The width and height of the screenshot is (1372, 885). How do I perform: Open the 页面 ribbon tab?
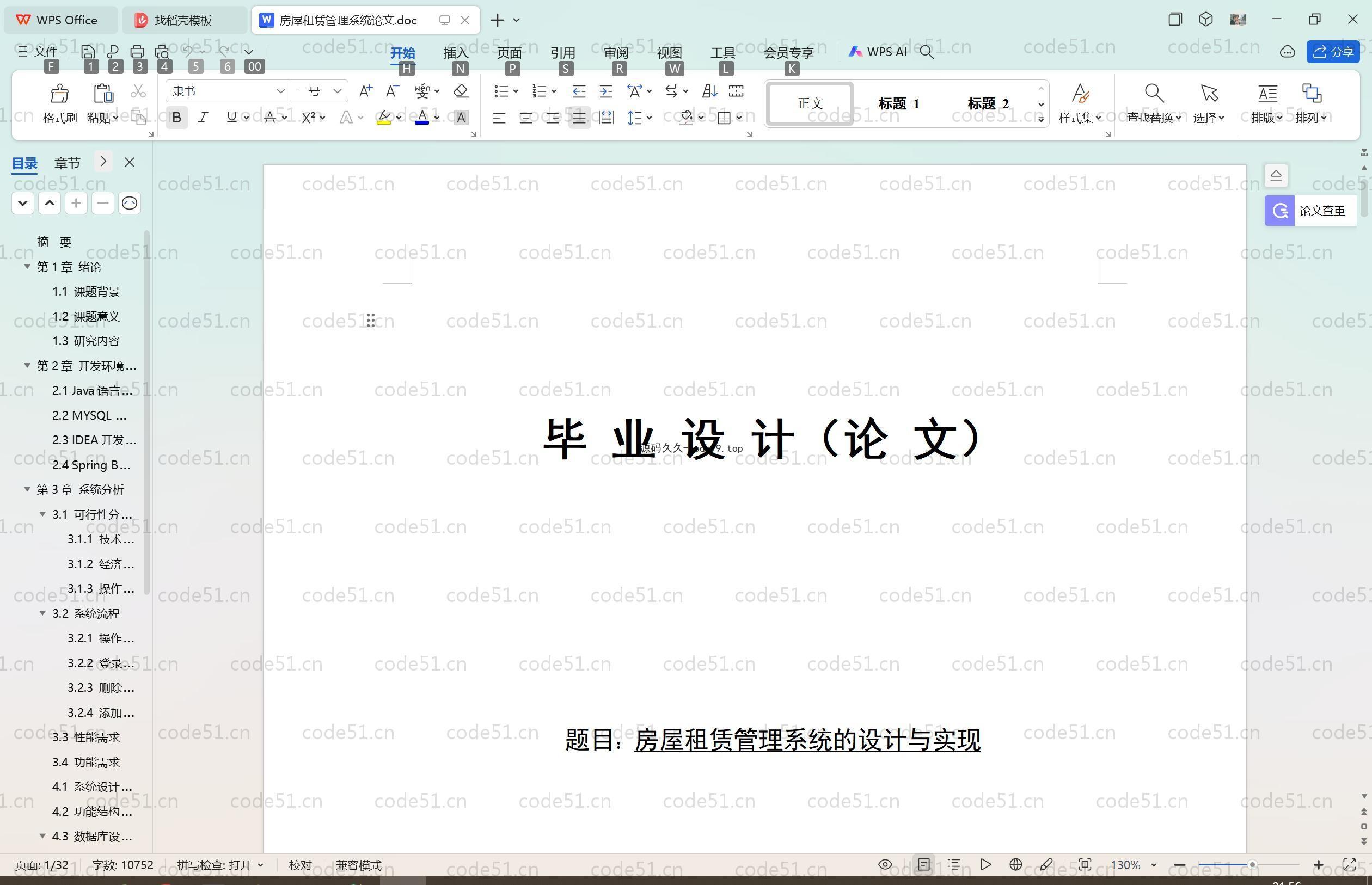coord(509,52)
